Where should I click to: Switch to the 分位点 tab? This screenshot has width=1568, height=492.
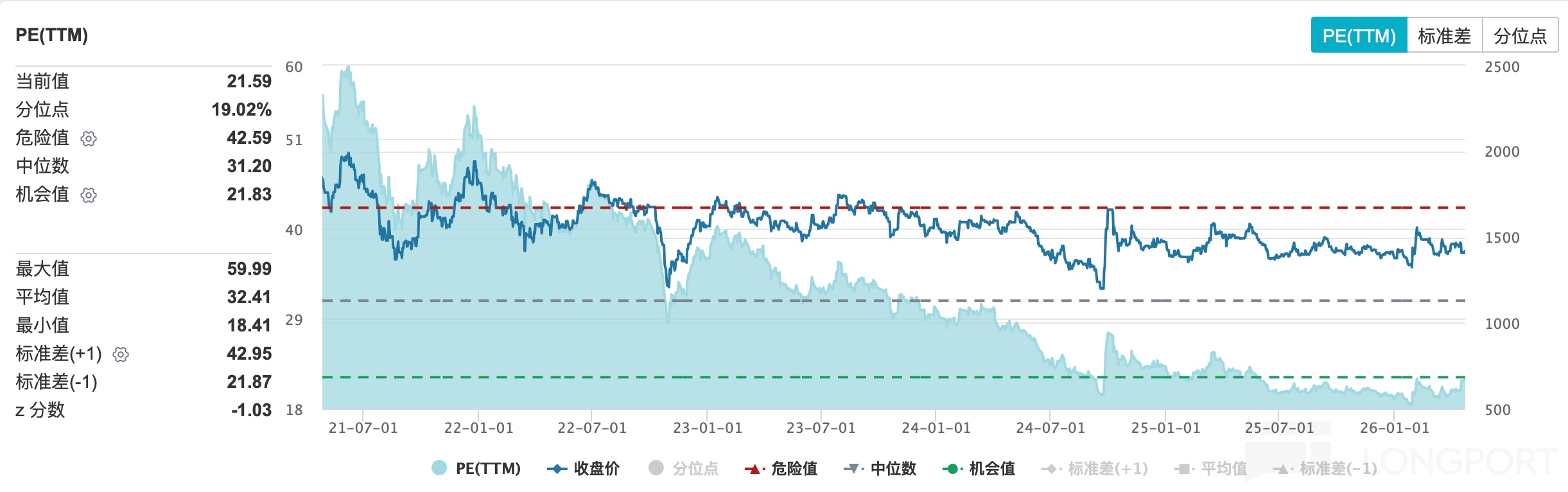1520,35
